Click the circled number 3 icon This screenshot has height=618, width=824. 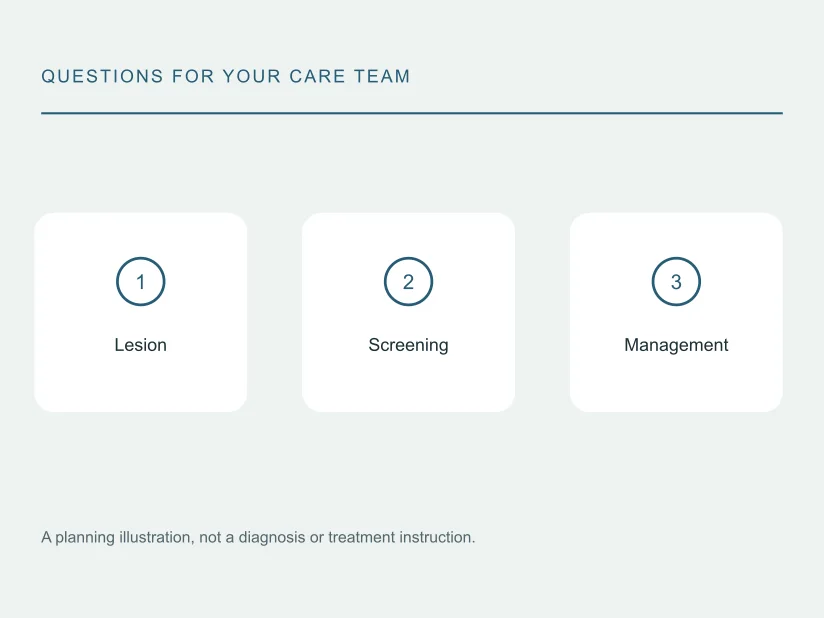point(676,282)
